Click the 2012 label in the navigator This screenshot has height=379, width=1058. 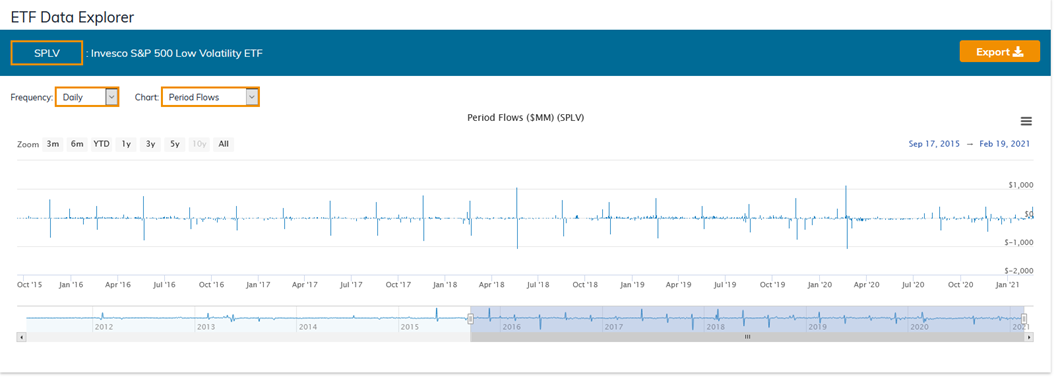pyautogui.click(x=104, y=327)
